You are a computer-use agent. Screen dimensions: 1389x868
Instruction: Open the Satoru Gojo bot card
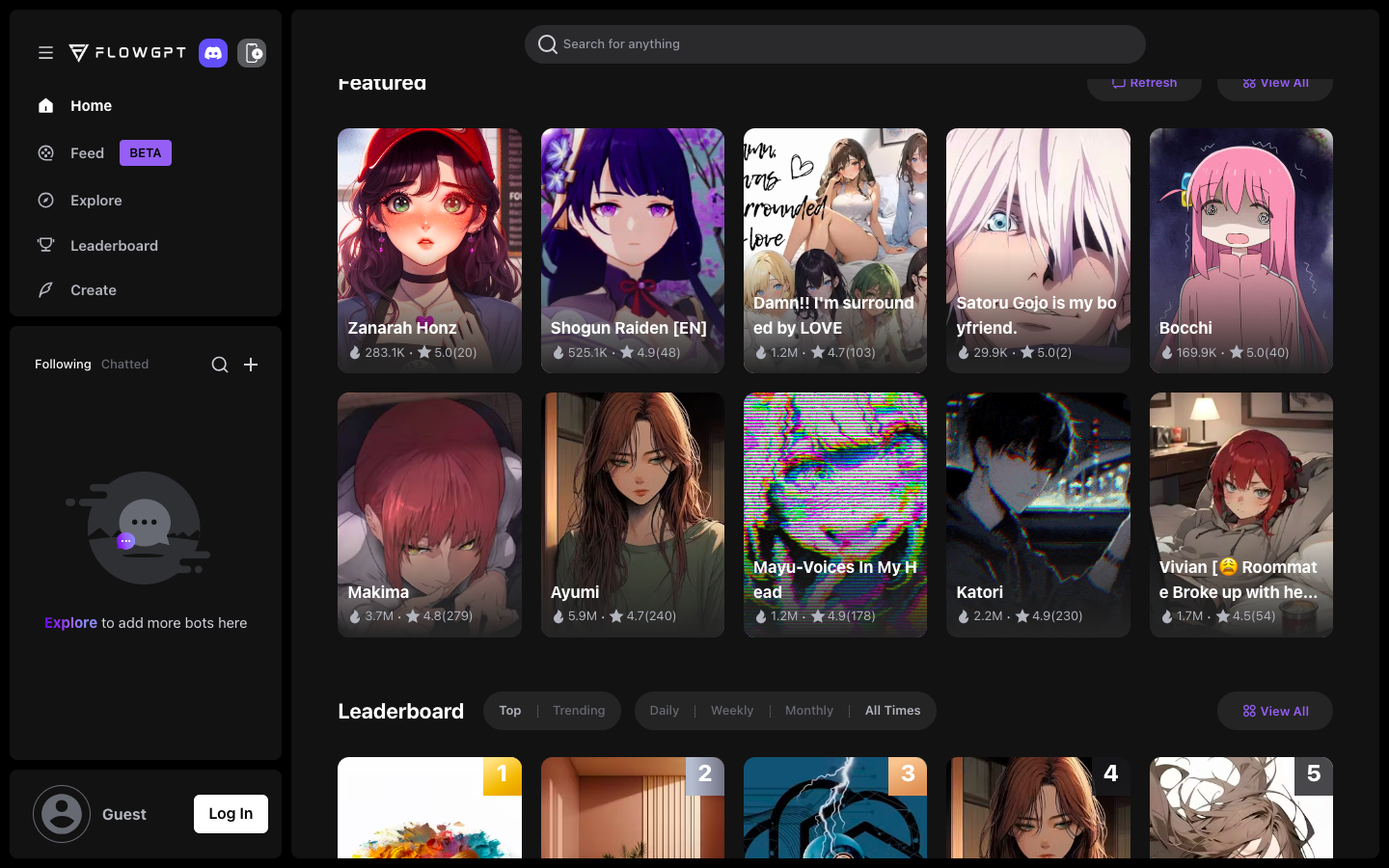point(1038,251)
